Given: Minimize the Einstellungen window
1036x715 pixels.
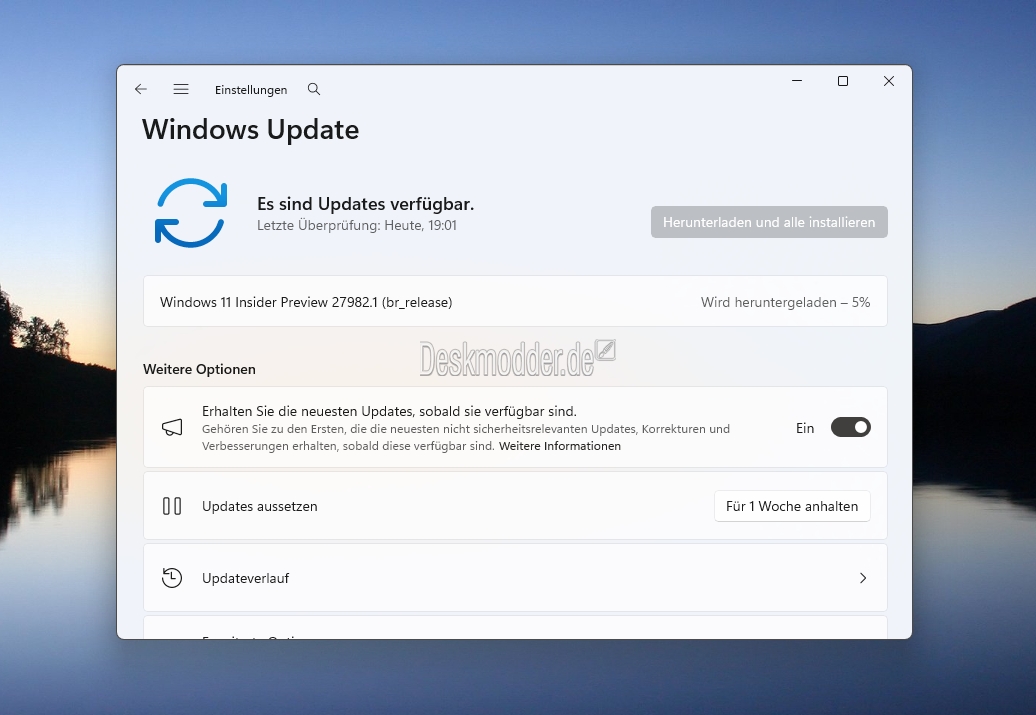Looking at the screenshot, I should pos(797,81).
